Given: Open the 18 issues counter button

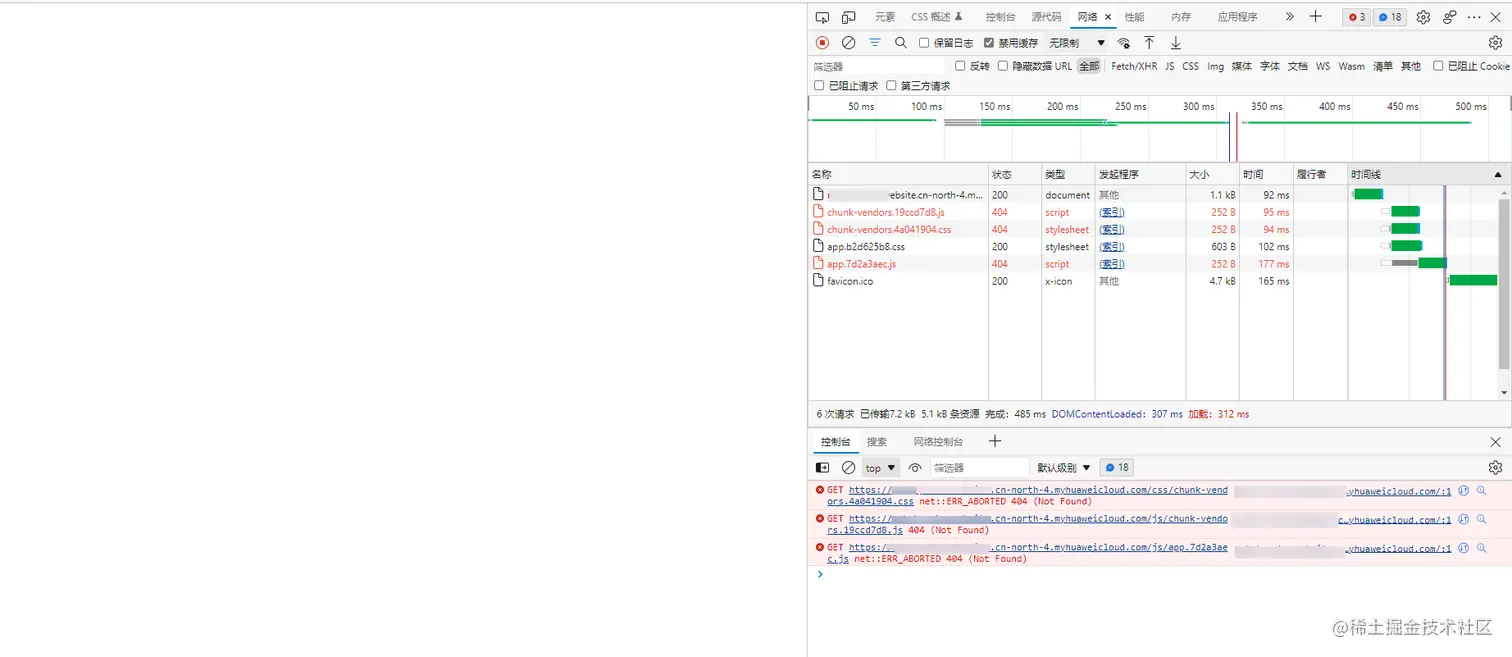Looking at the screenshot, I should point(1389,16).
